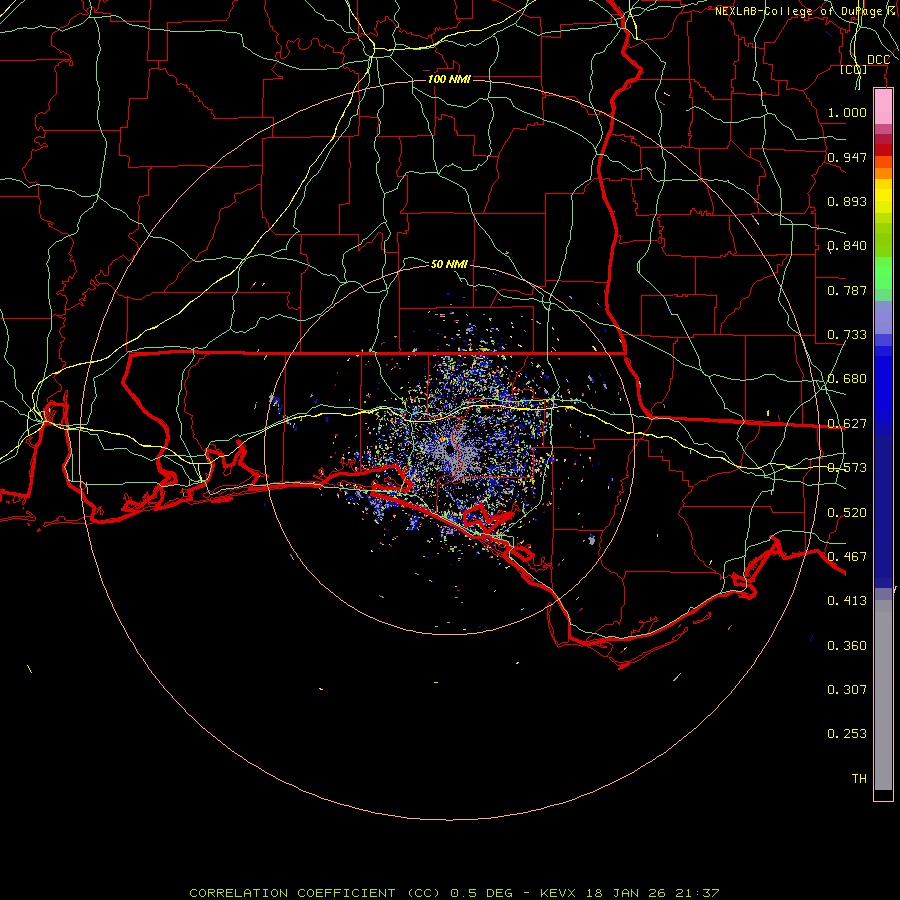Click the 0.467 scale value
This screenshot has height=900, width=900.
point(847,557)
